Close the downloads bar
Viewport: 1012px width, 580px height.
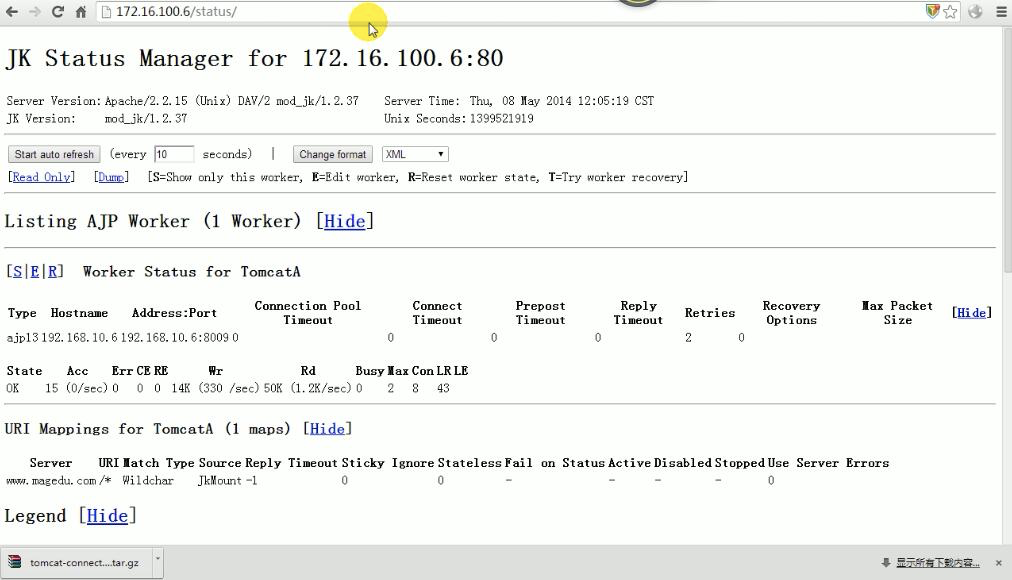998,563
